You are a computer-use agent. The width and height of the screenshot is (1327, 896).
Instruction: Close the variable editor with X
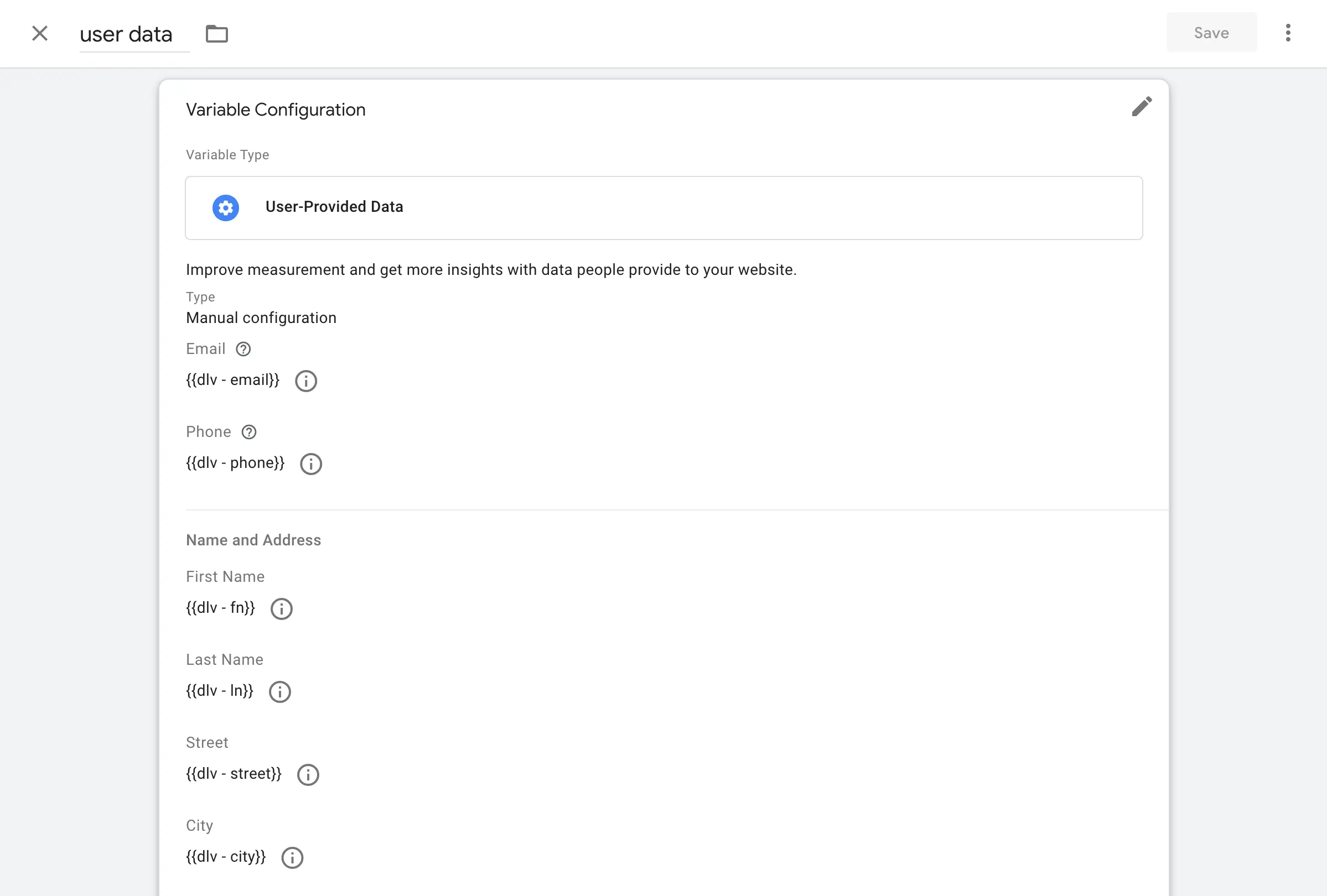click(39, 33)
